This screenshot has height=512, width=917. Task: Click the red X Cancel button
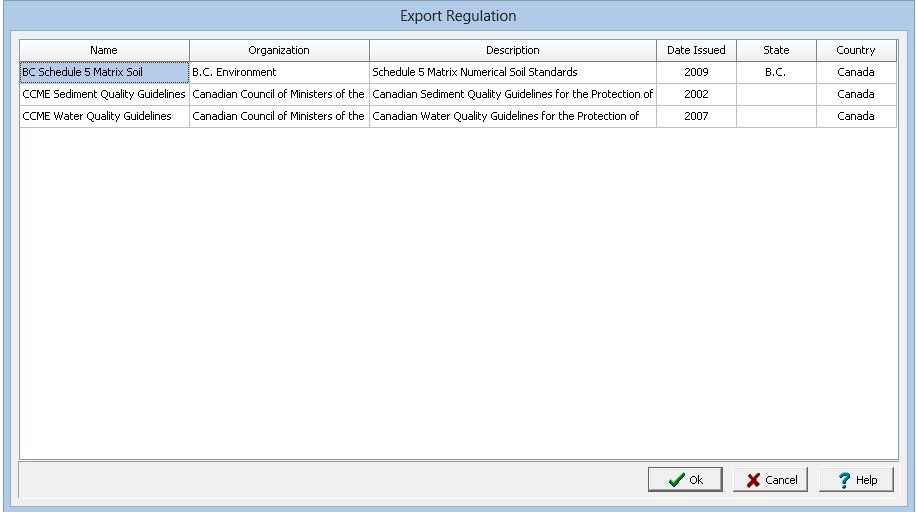click(x=770, y=480)
